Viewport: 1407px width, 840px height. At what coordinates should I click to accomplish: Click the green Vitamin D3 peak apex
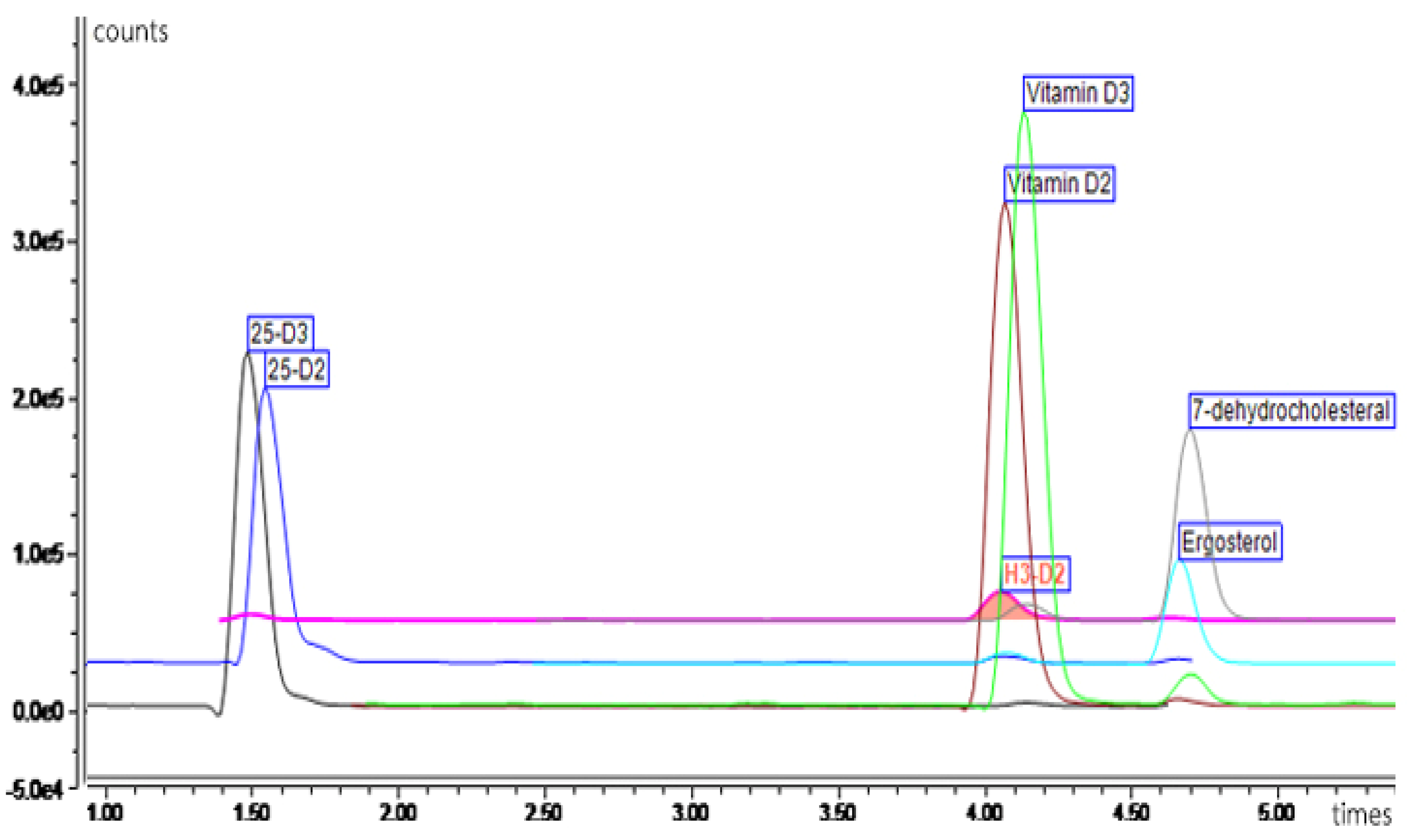[x=1024, y=113]
